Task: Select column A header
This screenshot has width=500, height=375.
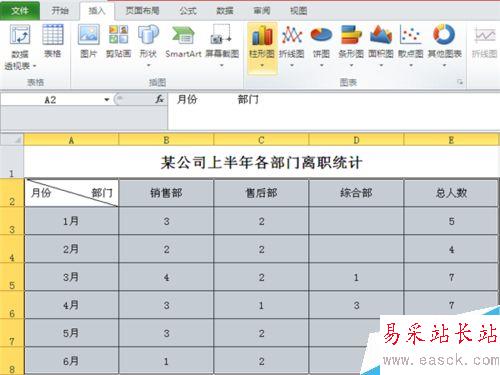Action: (71, 140)
